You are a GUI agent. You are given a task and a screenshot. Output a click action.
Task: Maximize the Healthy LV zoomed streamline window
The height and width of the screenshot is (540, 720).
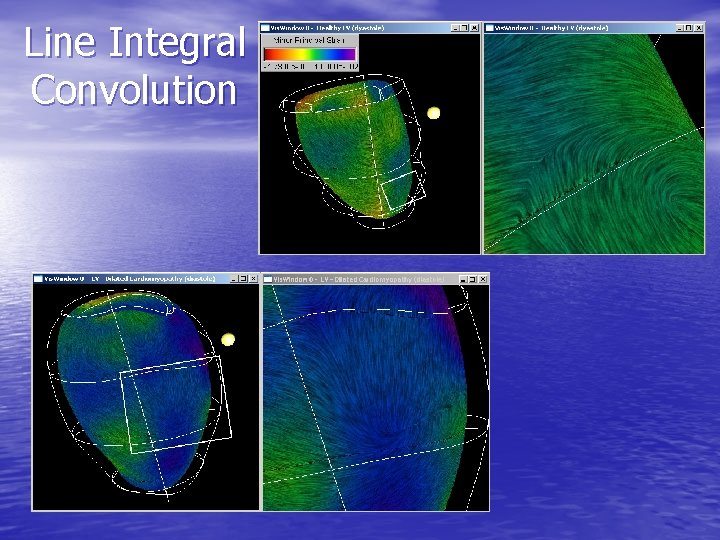click(x=688, y=28)
